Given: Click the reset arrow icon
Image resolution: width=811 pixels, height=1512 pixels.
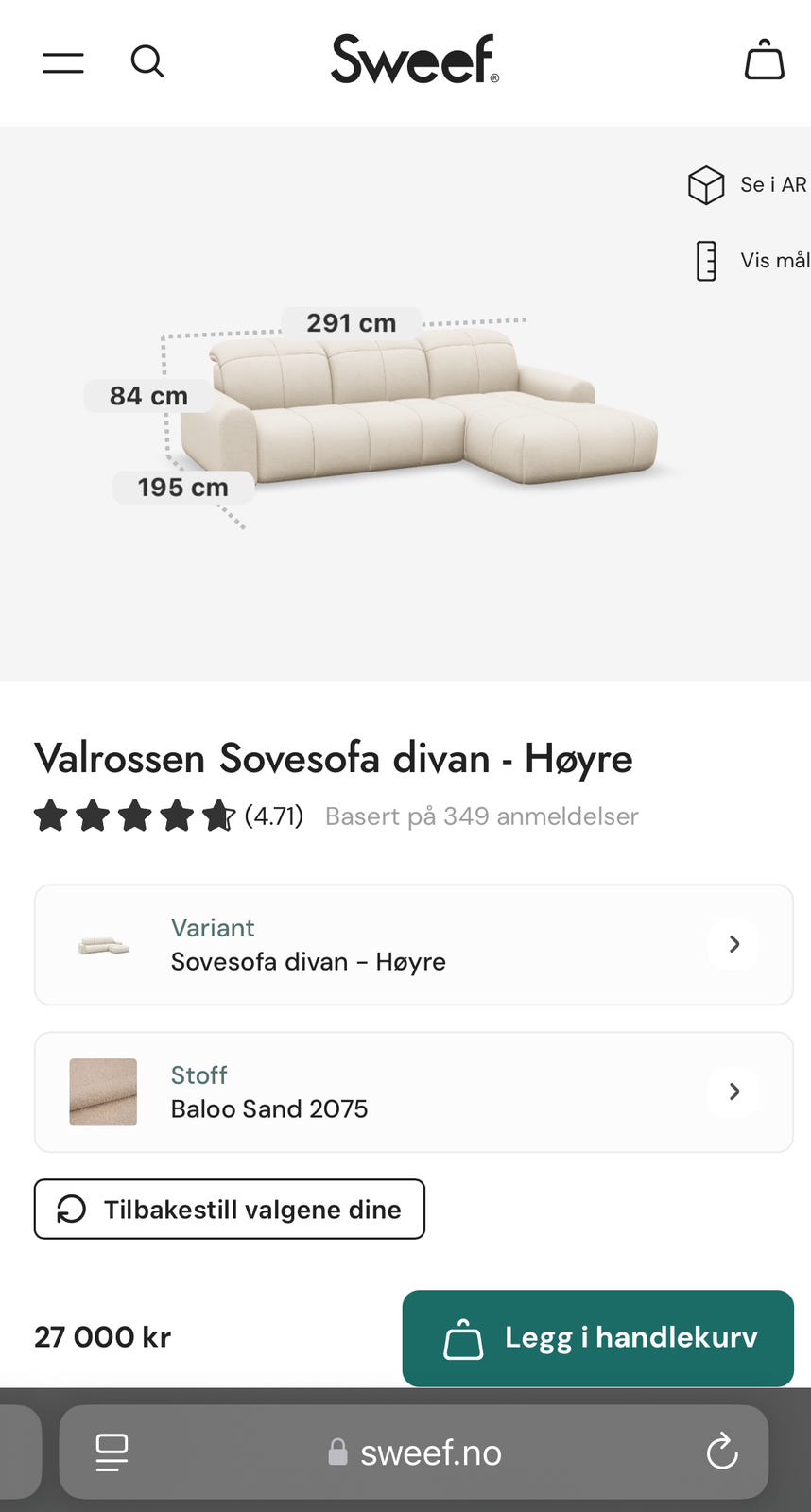Looking at the screenshot, I should 72,1209.
